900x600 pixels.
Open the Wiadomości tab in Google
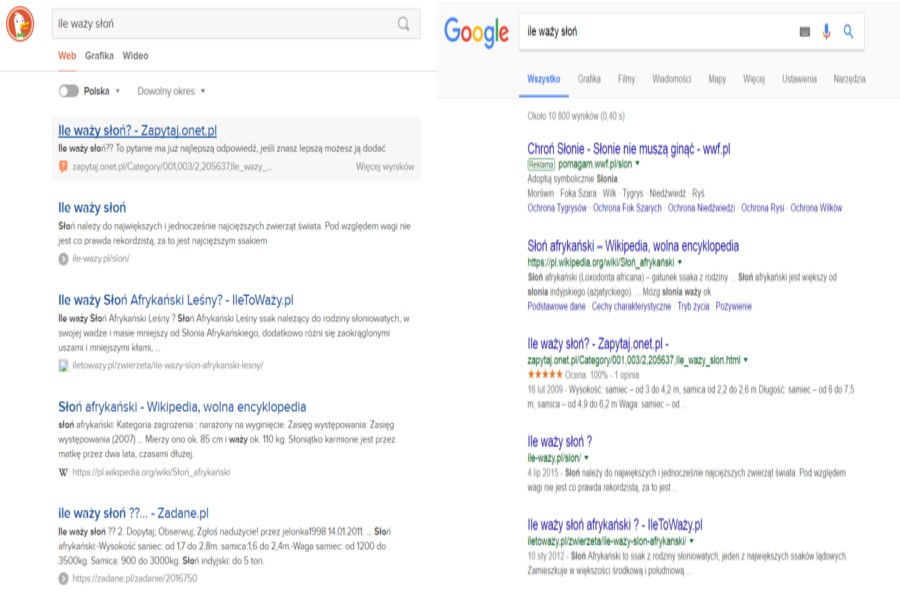coord(671,79)
